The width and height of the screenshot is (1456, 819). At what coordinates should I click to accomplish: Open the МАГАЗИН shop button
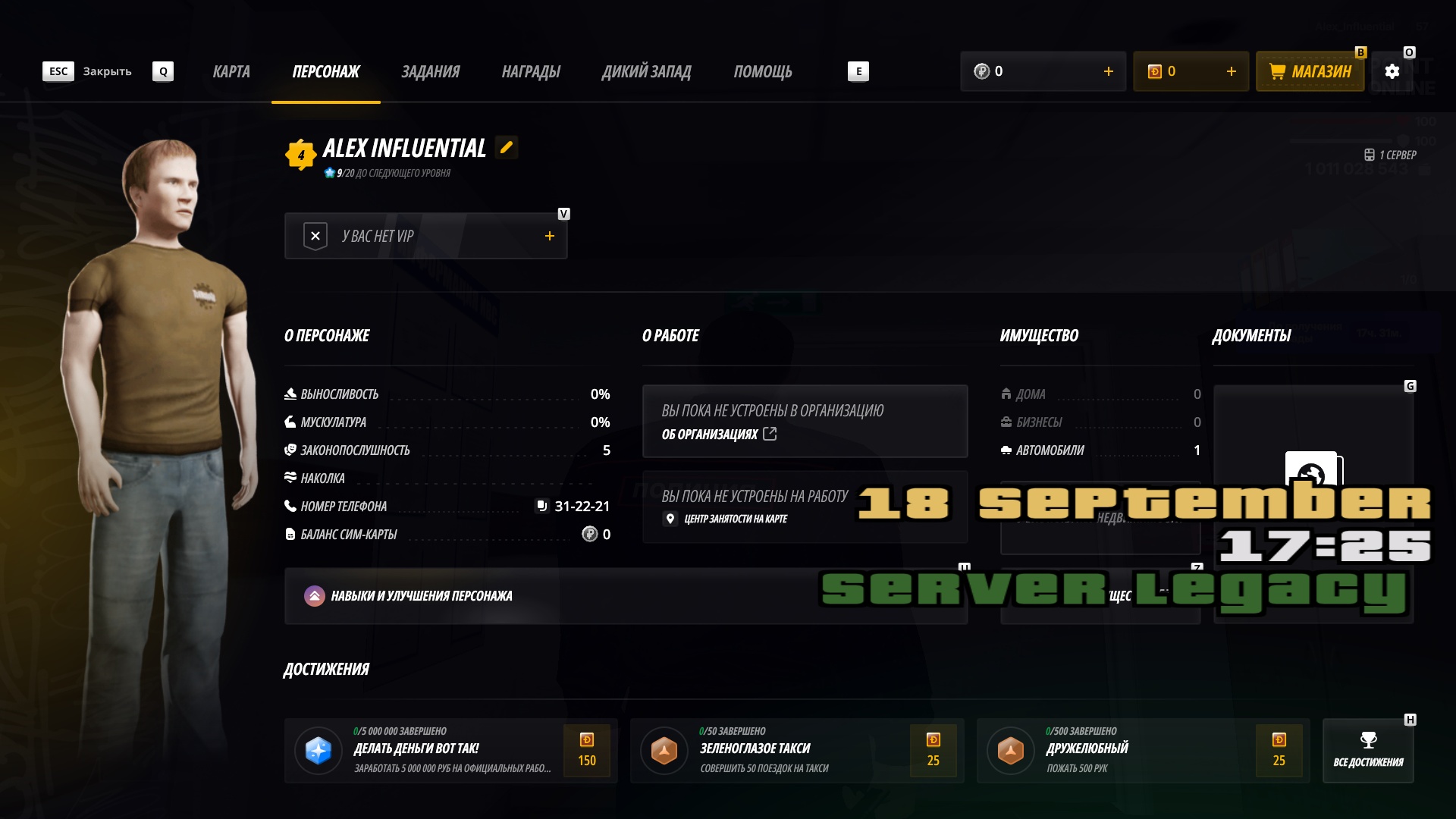click(1310, 71)
